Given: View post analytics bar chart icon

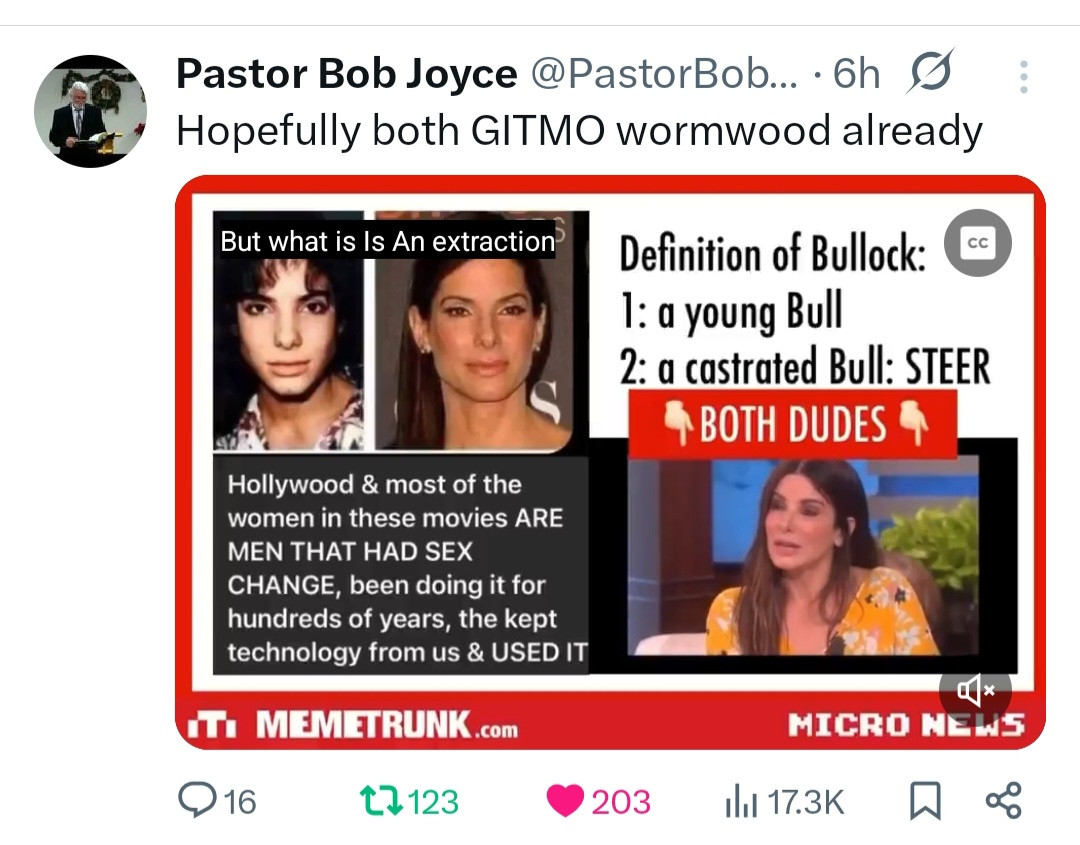Looking at the screenshot, I should point(741,802).
